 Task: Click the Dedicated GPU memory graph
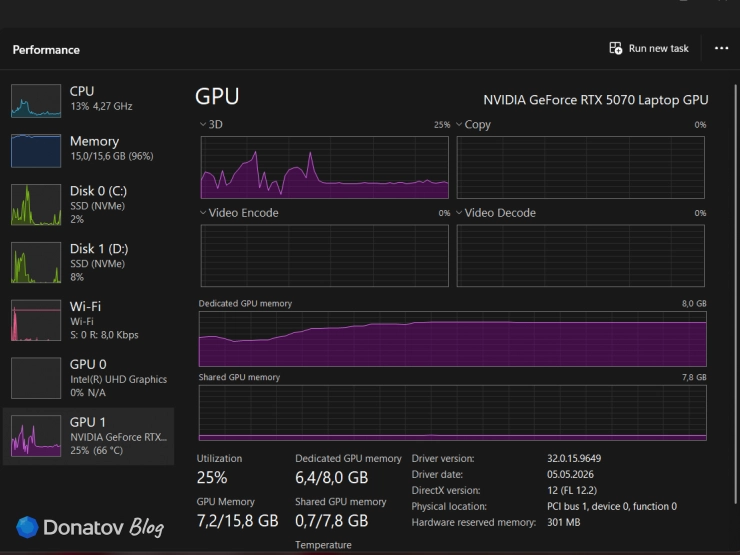point(453,338)
